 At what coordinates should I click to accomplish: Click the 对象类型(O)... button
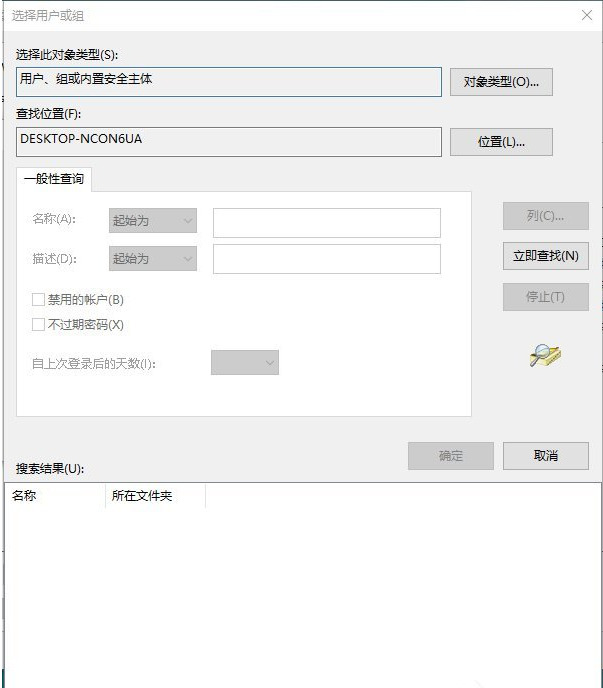[501, 82]
